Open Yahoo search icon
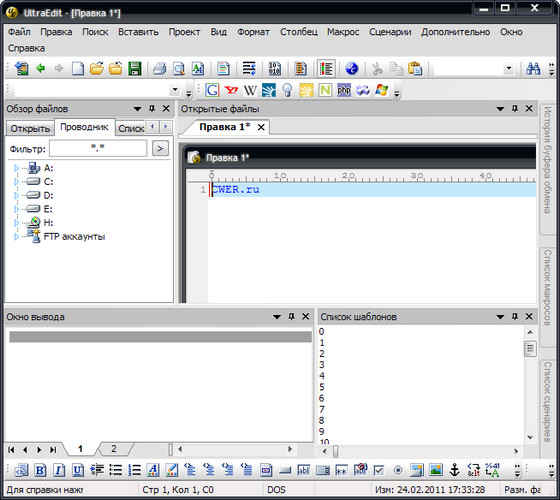The height and width of the screenshot is (500, 560). [231, 90]
